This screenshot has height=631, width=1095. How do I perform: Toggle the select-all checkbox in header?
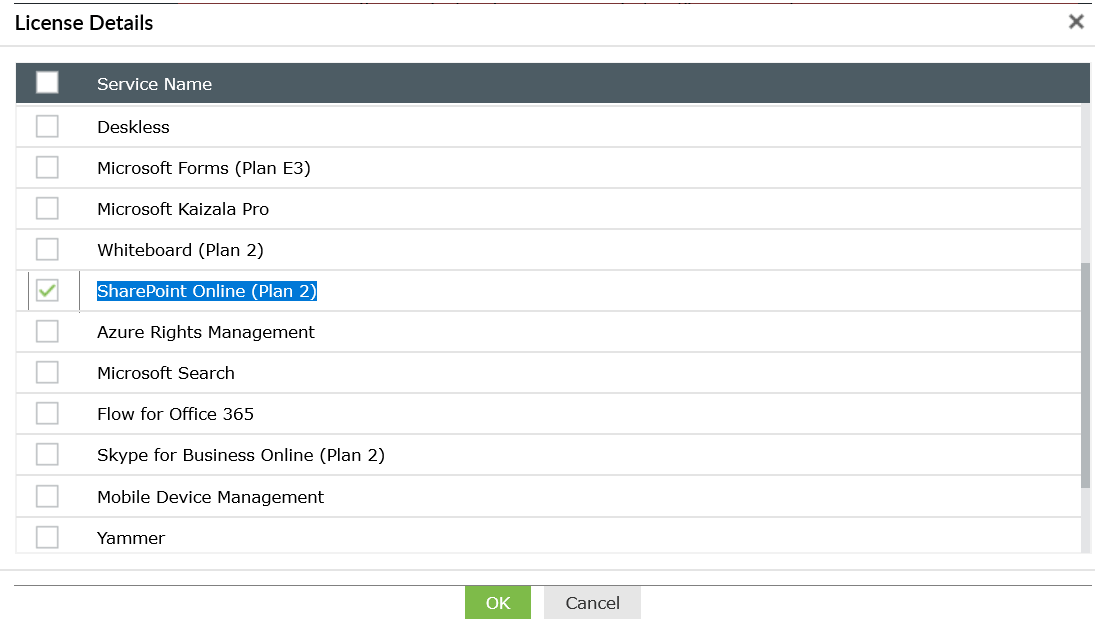(x=47, y=83)
